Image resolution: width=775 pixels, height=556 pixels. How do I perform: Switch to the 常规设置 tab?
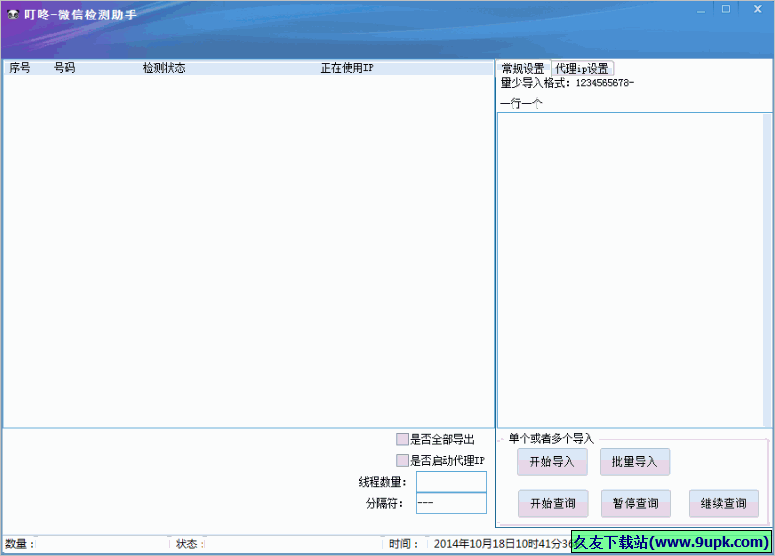pyautogui.click(x=523, y=68)
